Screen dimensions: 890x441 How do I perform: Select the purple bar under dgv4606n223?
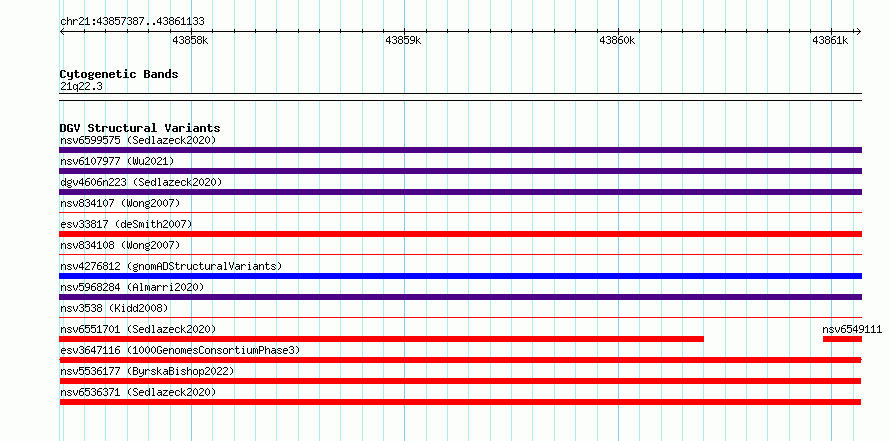[460, 192]
